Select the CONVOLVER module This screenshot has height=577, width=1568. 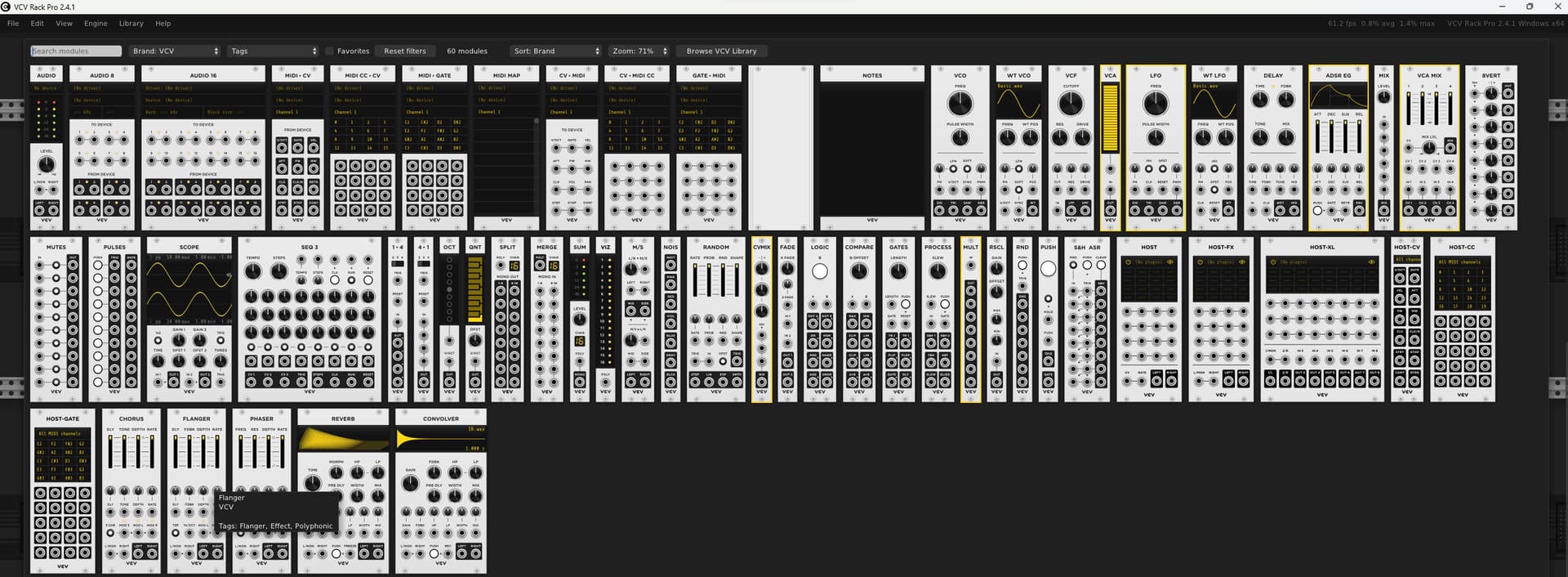(x=441, y=491)
